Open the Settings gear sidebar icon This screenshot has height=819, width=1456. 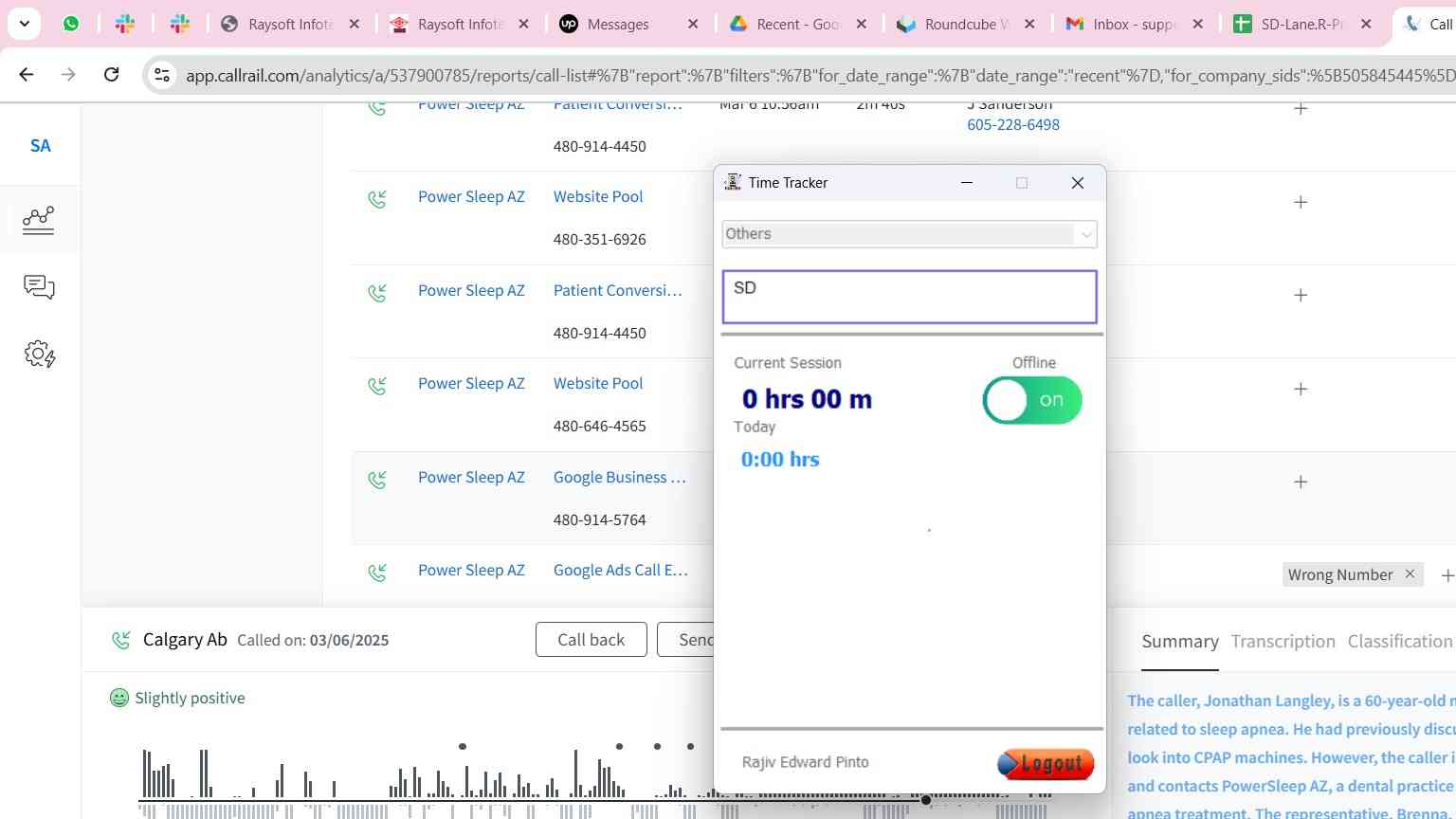point(39,355)
